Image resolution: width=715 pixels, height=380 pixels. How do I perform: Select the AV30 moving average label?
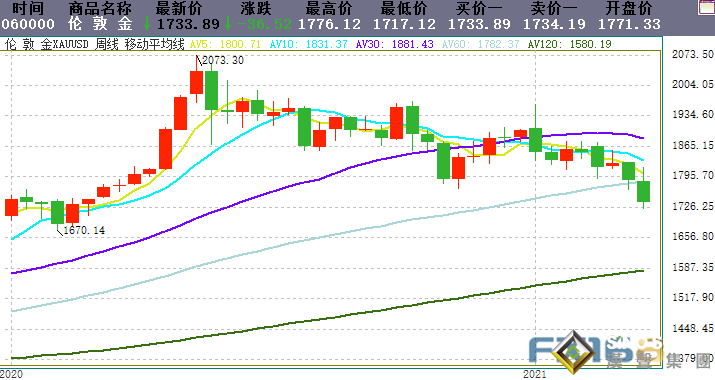click(x=394, y=44)
